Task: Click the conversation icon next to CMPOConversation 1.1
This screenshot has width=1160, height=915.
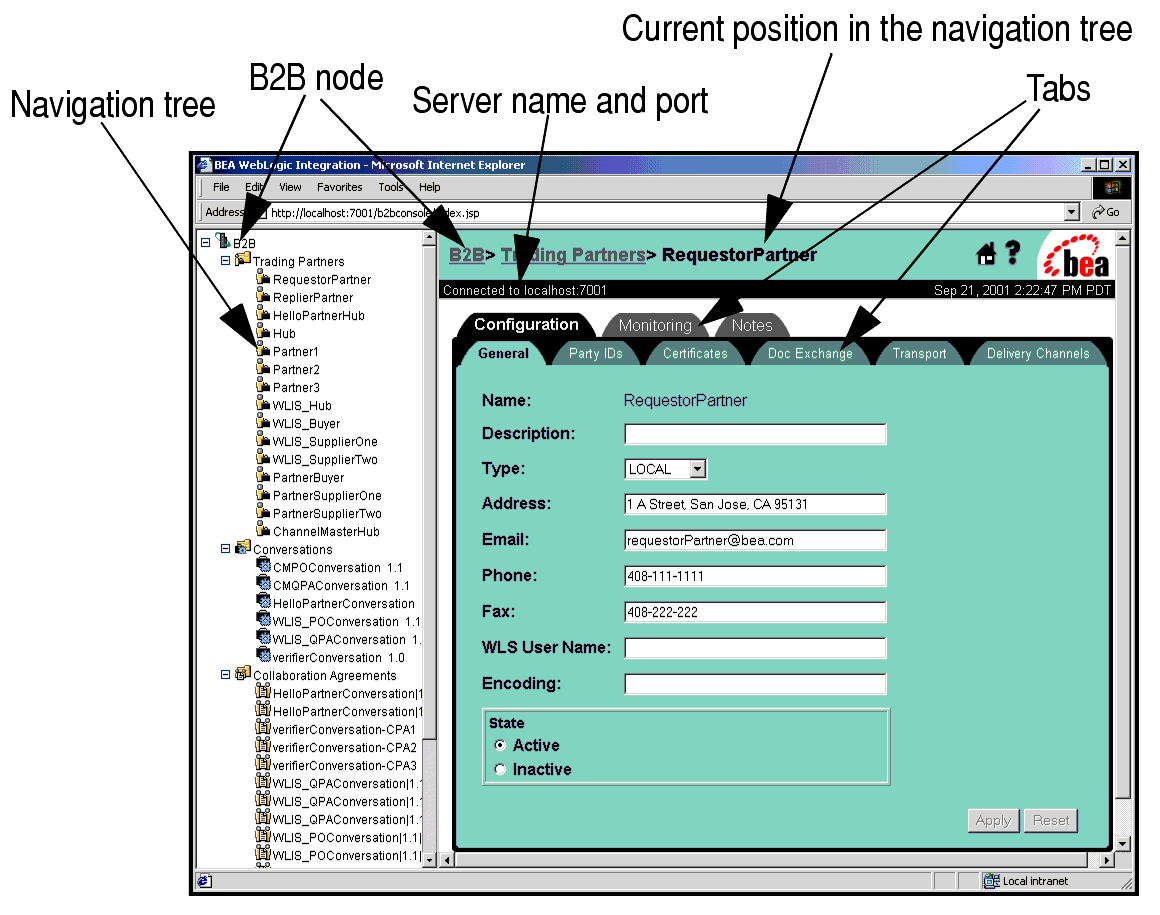Action: 263,565
